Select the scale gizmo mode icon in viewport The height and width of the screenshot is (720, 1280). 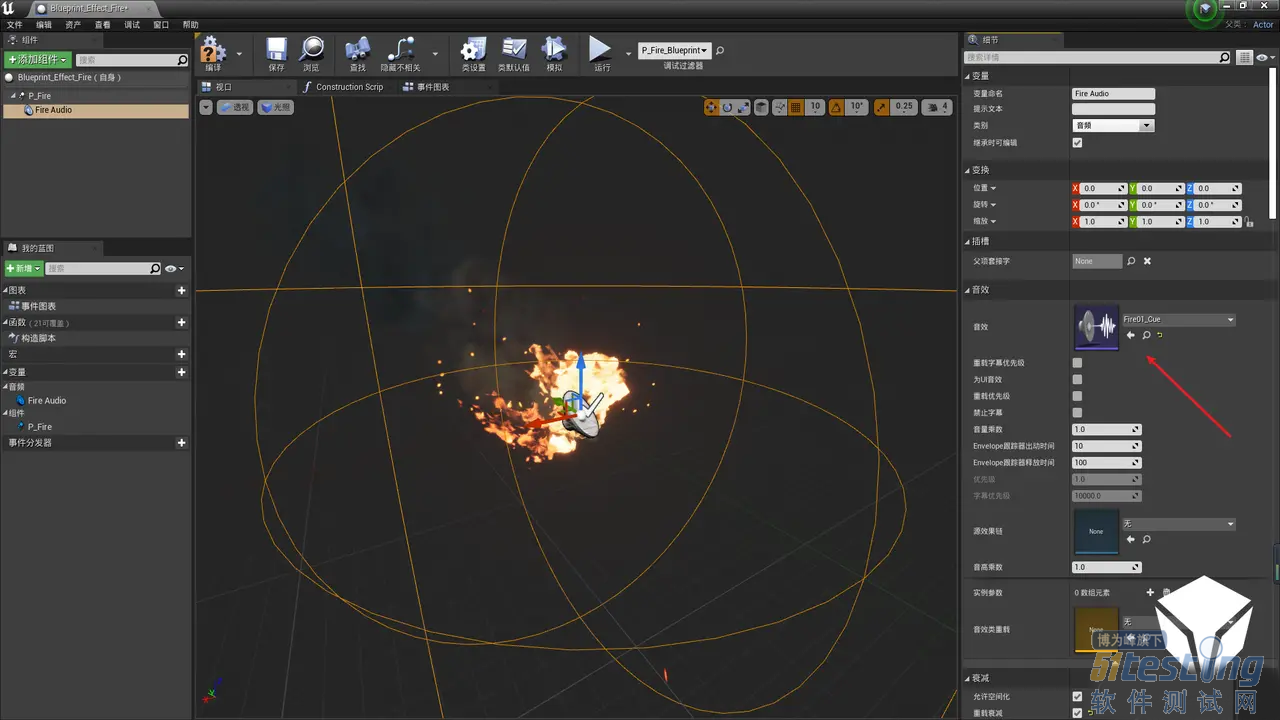[x=744, y=107]
